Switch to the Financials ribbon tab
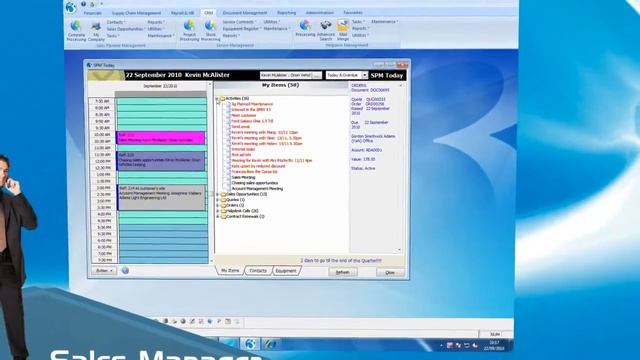 [x=93, y=13]
